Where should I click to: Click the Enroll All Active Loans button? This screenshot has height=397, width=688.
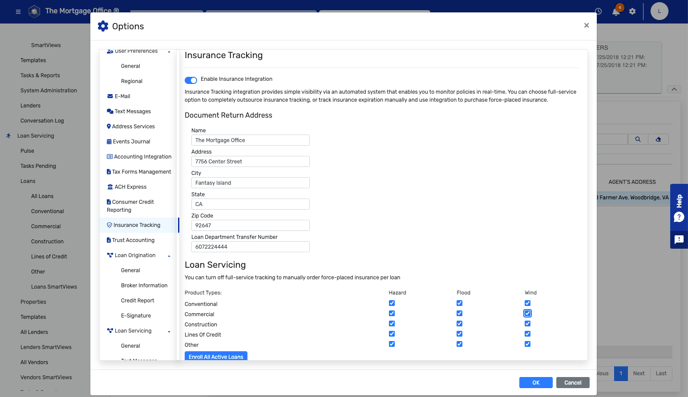216,356
